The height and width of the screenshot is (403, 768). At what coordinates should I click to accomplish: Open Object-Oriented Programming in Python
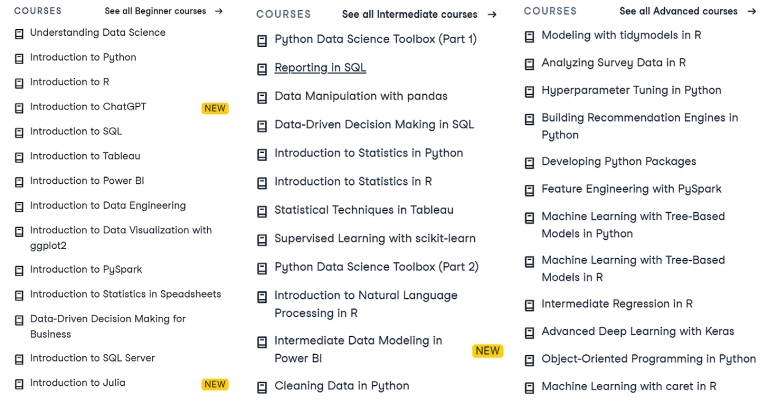point(648,359)
